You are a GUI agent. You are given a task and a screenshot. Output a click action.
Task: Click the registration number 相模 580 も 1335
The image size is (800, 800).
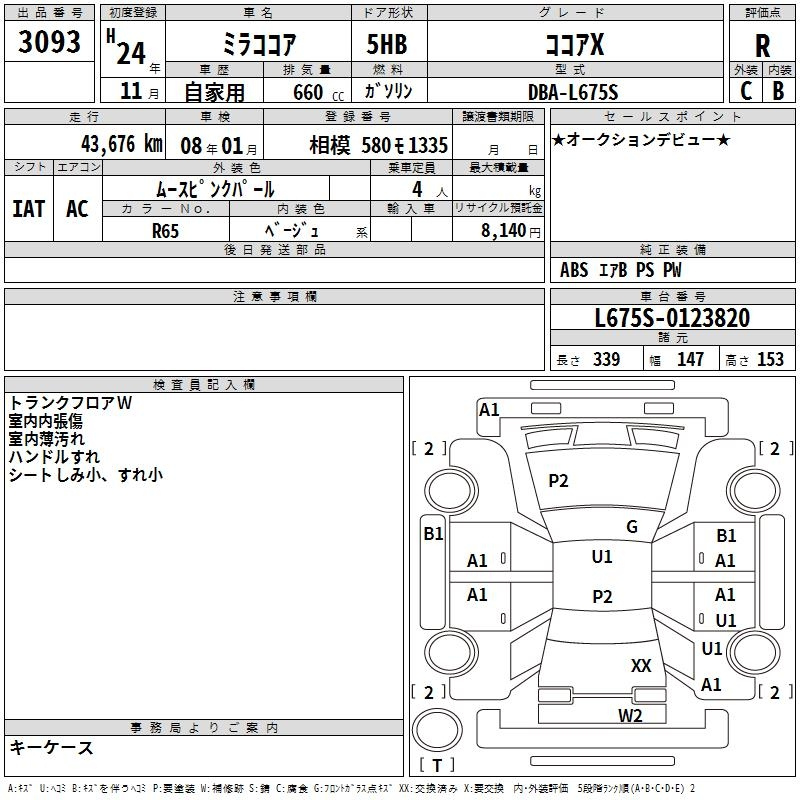(x=378, y=145)
